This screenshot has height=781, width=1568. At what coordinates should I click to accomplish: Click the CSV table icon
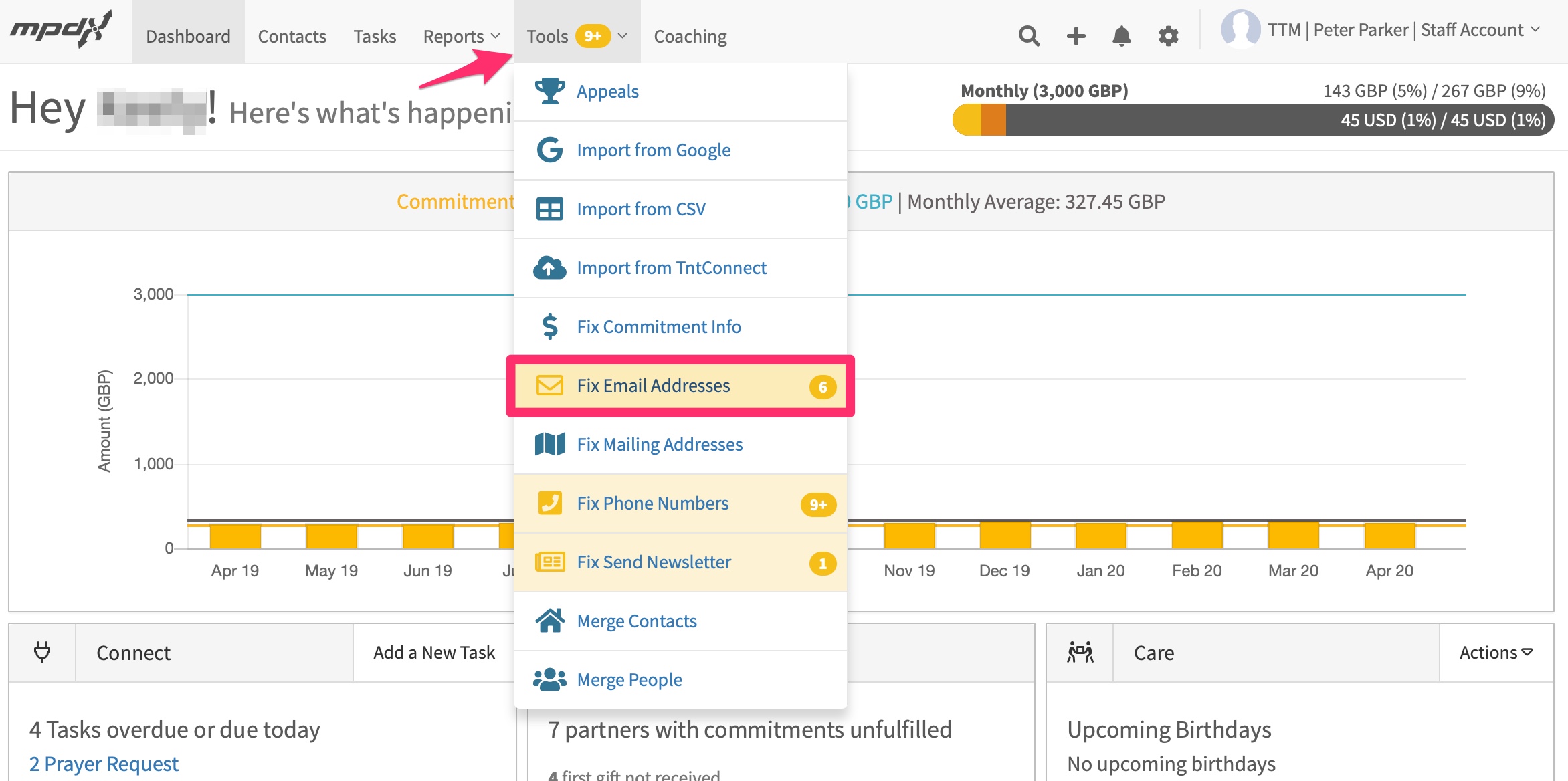550,209
